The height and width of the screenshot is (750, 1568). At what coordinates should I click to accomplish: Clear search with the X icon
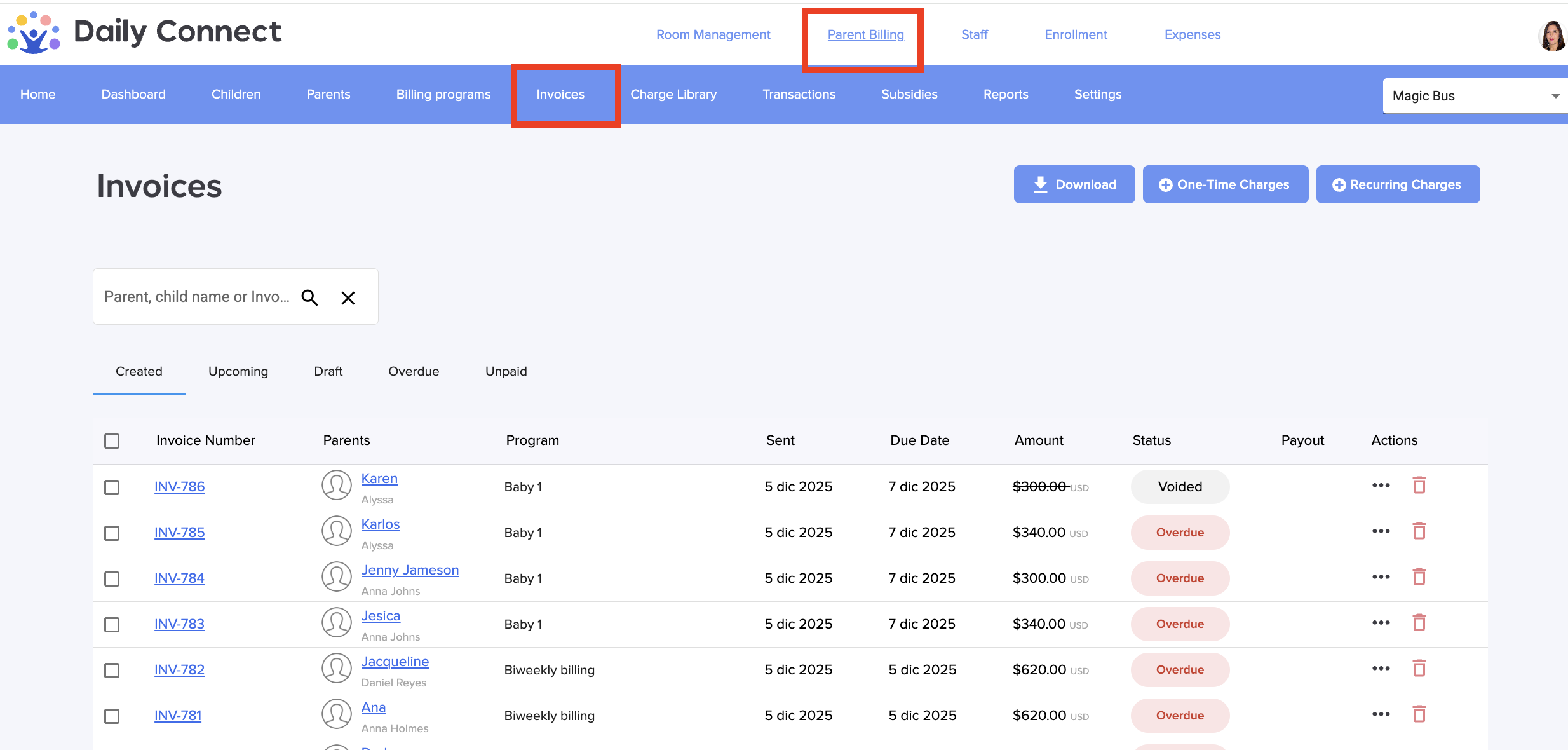pyautogui.click(x=348, y=297)
